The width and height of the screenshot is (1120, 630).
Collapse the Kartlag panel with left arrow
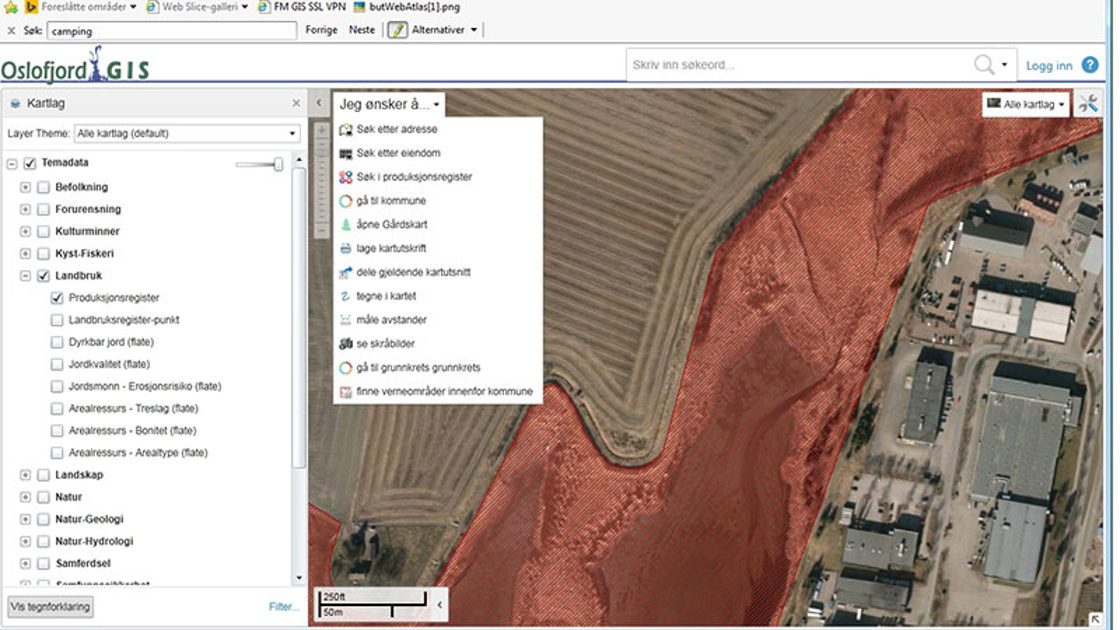(319, 103)
